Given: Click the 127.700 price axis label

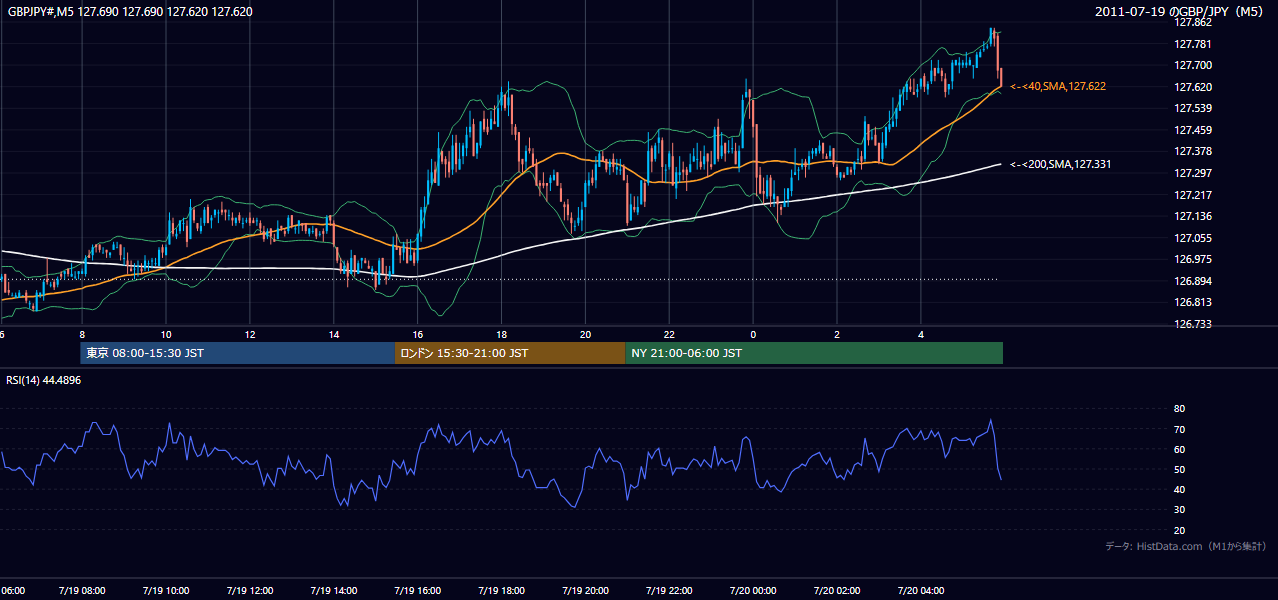Looking at the screenshot, I should pyautogui.click(x=1194, y=65).
